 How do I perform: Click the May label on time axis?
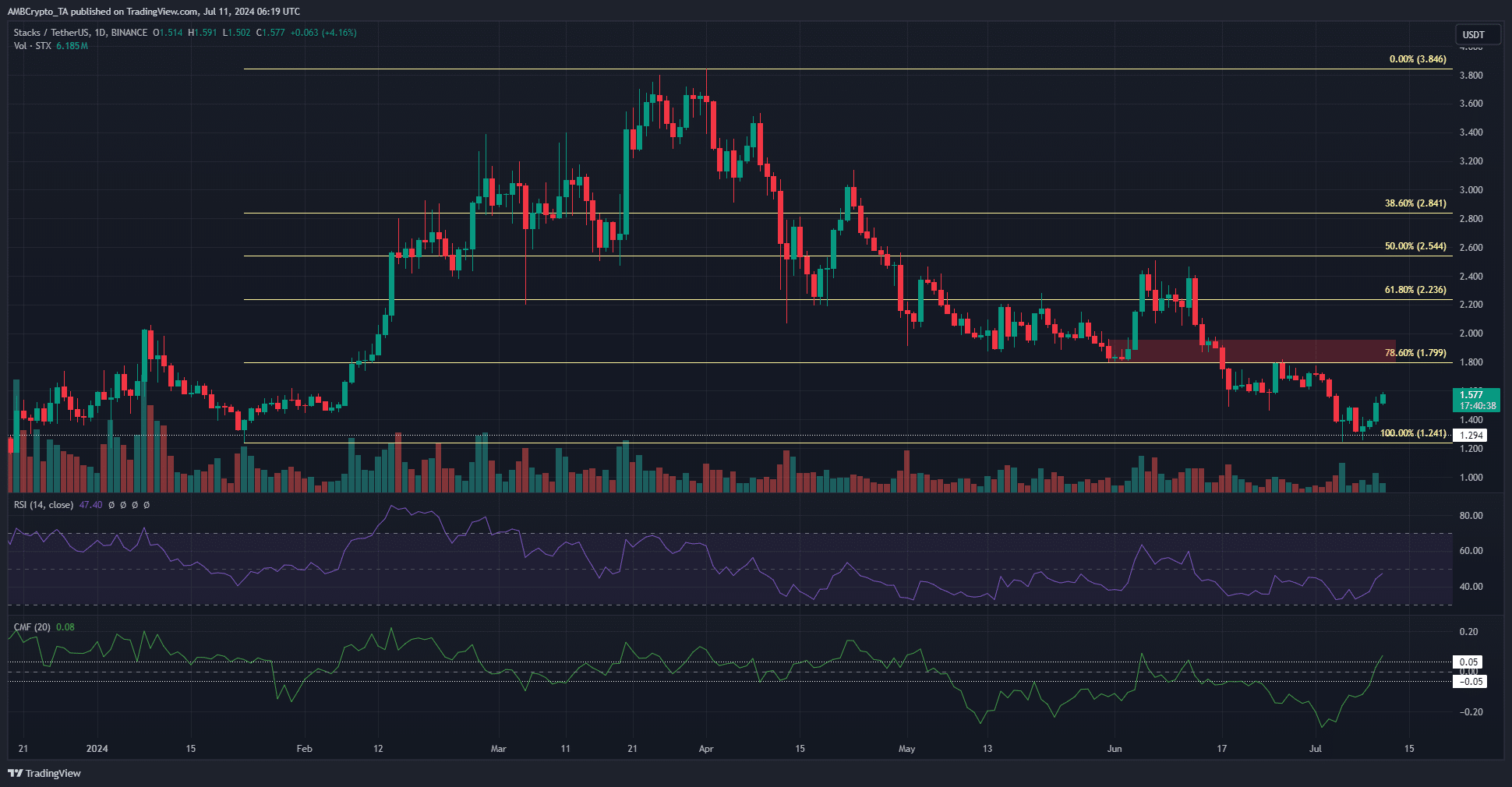(907, 749)
